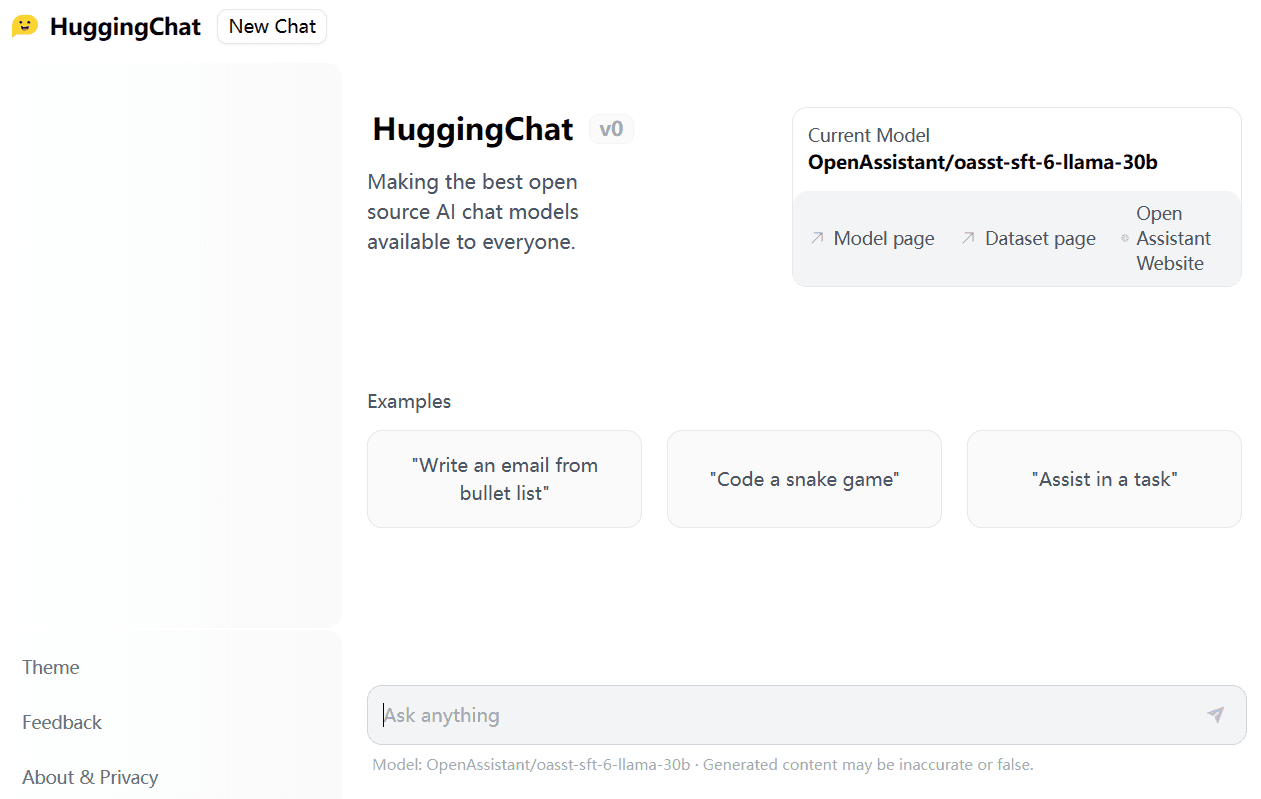Open the Feedback option in the sidebar
This screenshot has height=799, width=1261.
pyautogui.click(x=61, y=722)
